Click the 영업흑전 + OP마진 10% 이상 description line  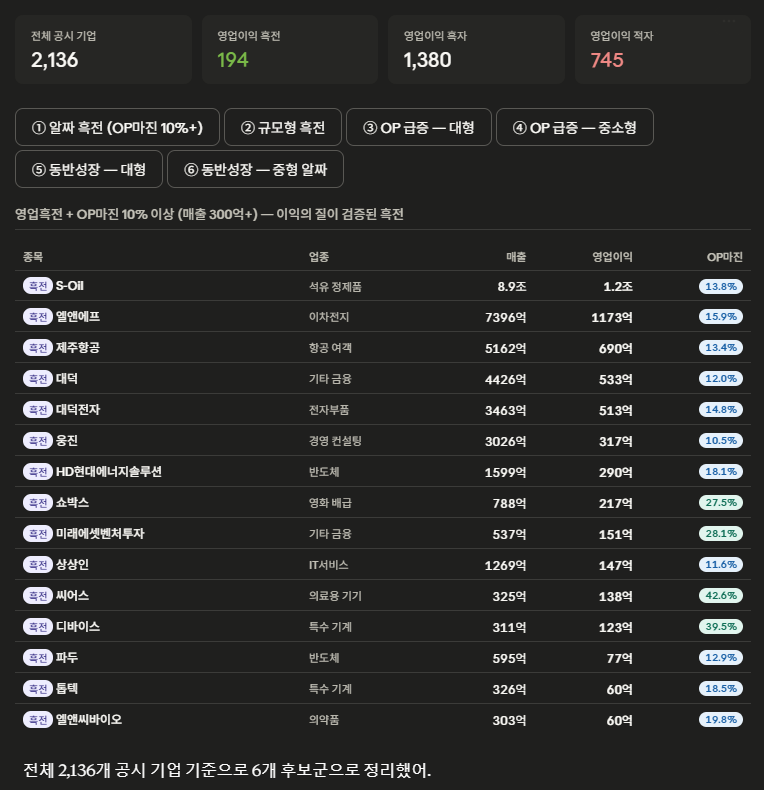coord(209,214)
